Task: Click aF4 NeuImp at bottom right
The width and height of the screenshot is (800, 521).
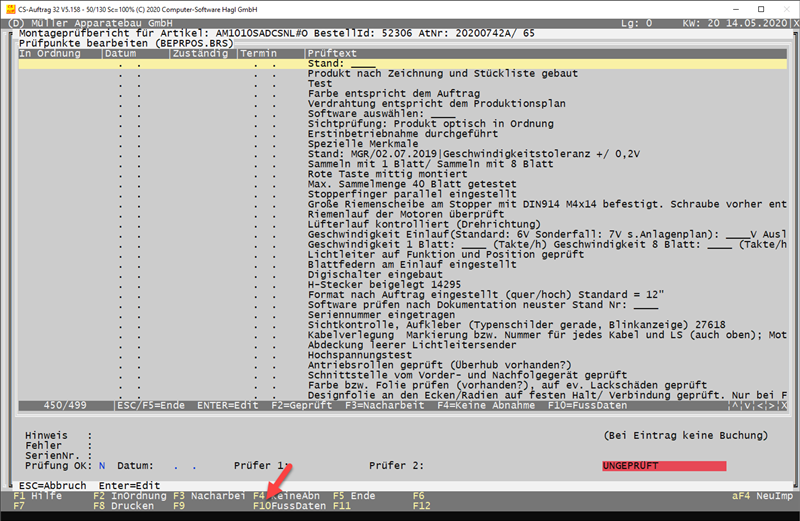Action: click(761, 495)
